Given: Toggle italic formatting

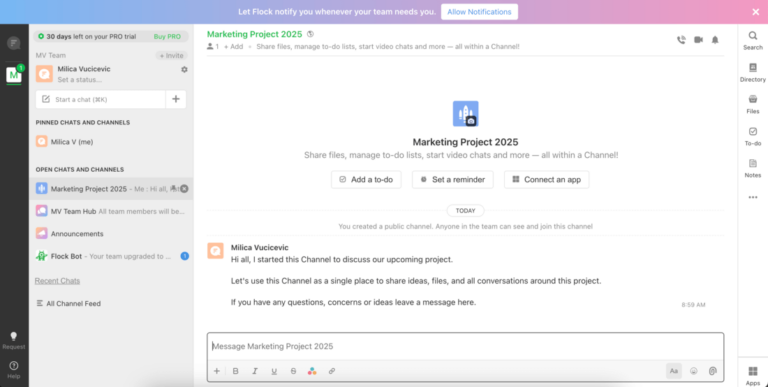Looking at the screenshot, I should 255,371.
